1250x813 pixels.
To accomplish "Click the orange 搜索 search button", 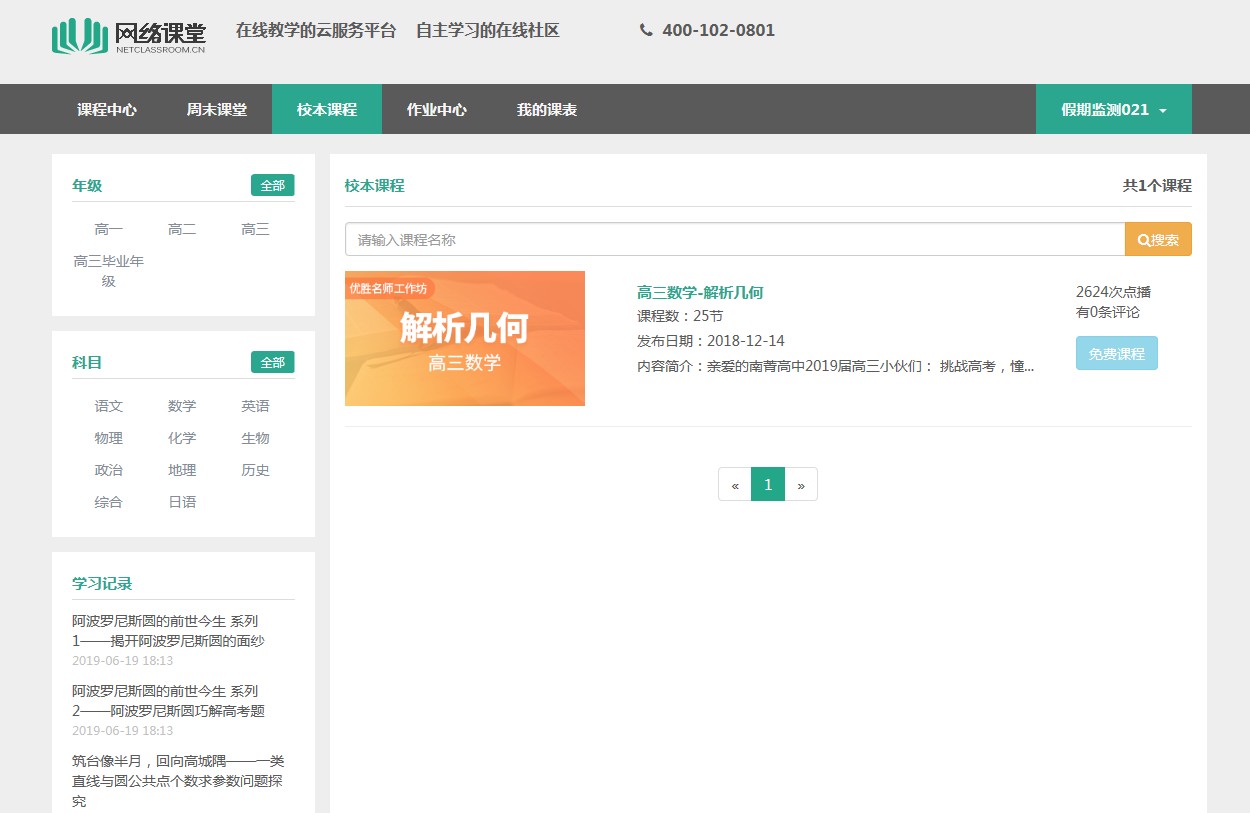I will click(x=1158, y=240).
